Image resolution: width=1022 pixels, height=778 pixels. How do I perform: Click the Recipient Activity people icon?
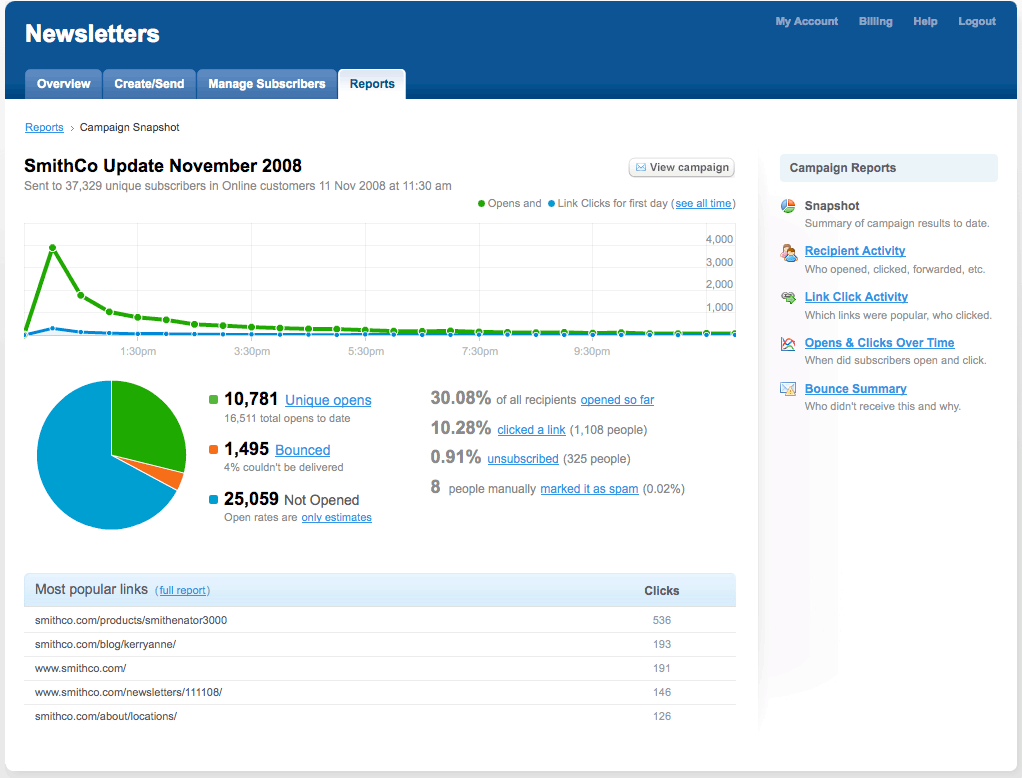(x=788, y=253)
